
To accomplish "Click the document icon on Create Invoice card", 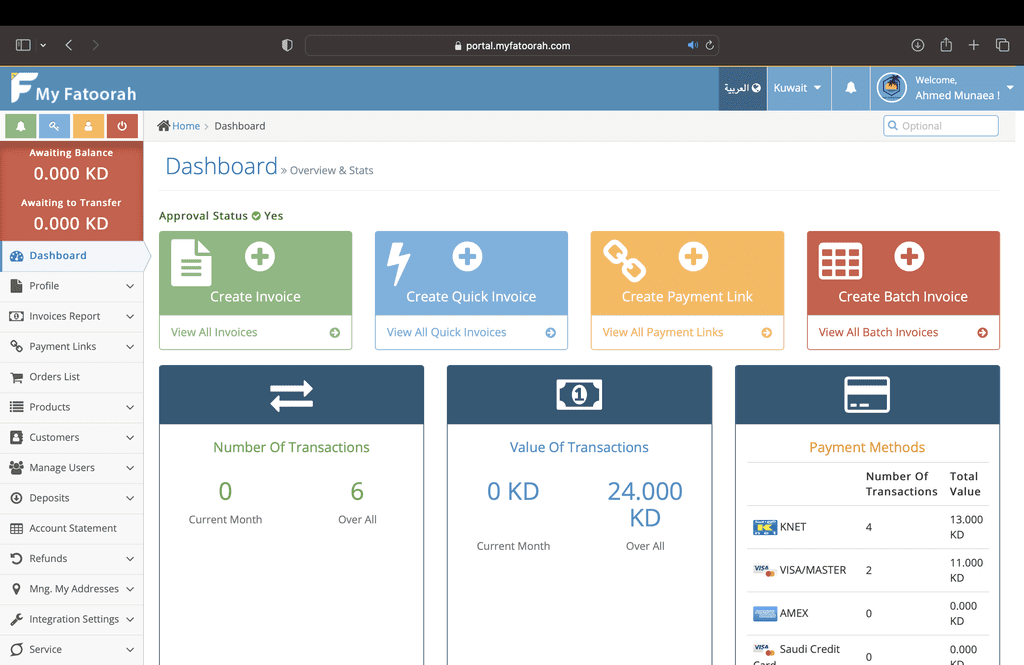I will pos(191,263).
